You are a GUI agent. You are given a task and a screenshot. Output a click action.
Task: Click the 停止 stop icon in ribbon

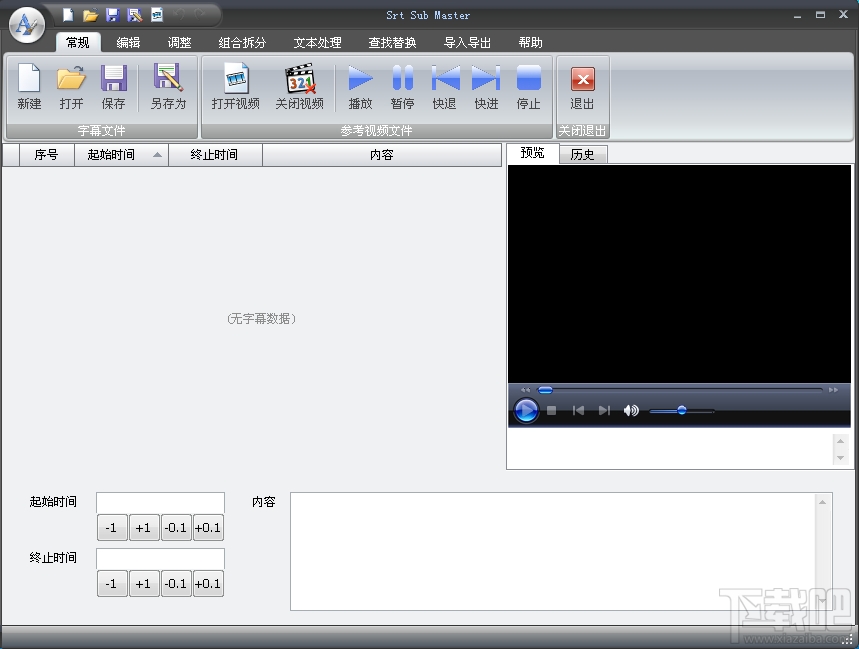pyautogui.click(x=528, y=86)
